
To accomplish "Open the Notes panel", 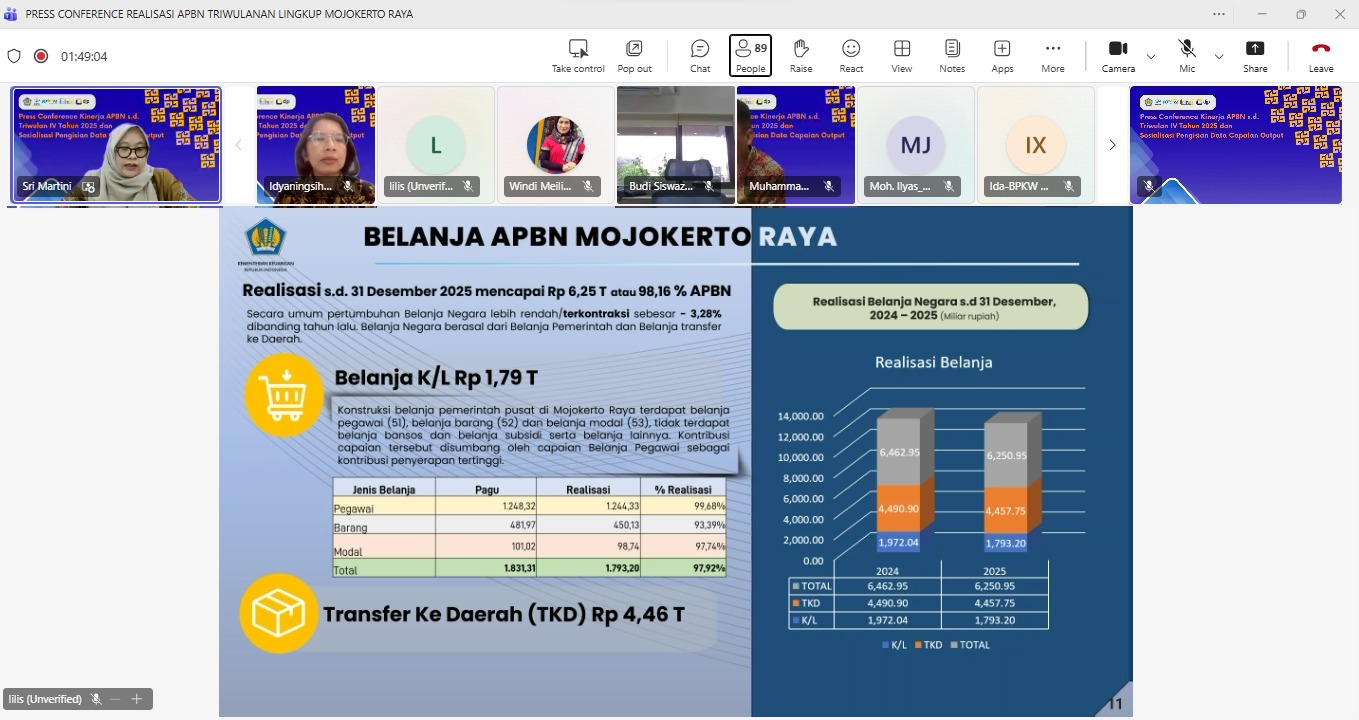I will 952,55.
